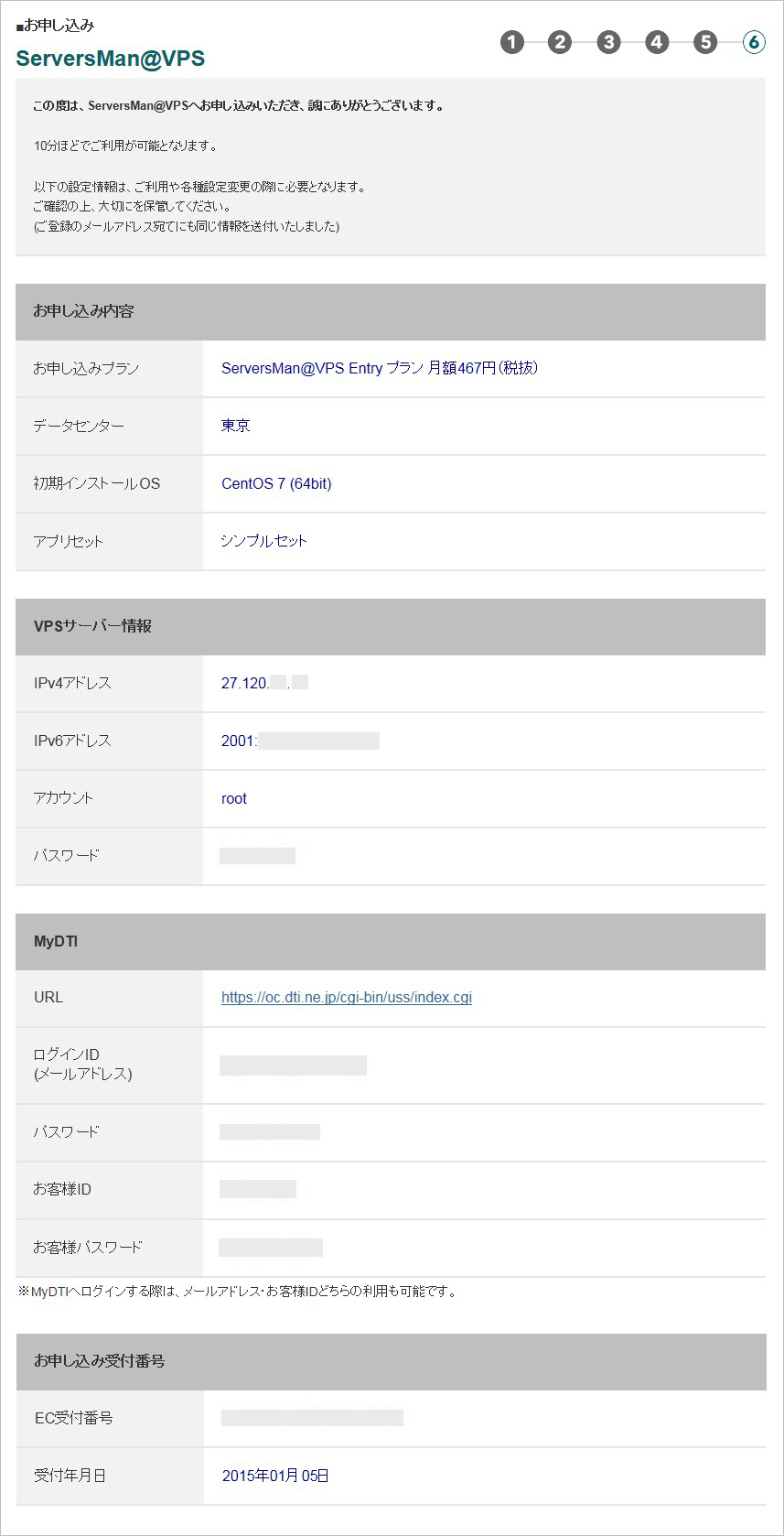Open the MyDTI login URL link
The image size is (784, 1536).
pos(347,998)
